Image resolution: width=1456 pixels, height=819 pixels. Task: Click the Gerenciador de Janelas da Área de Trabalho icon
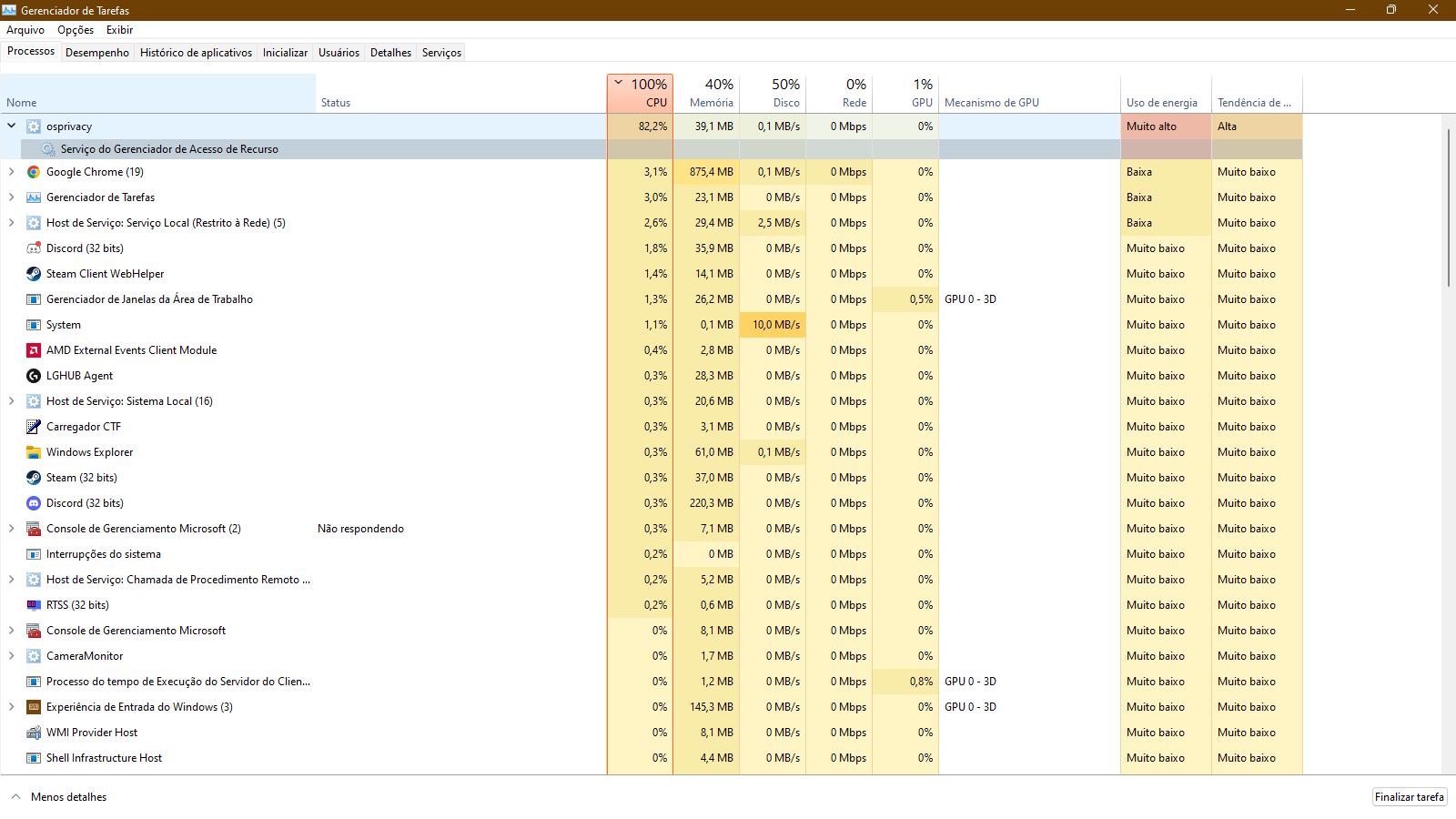pos(34,299)
